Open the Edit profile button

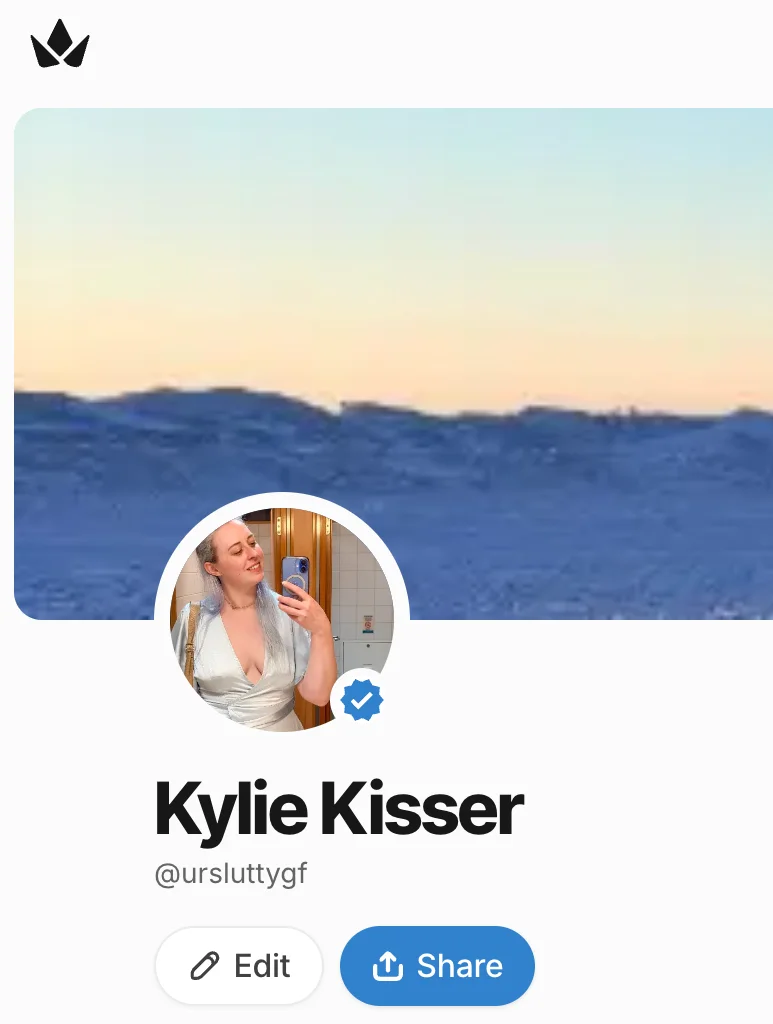(239, 966)
